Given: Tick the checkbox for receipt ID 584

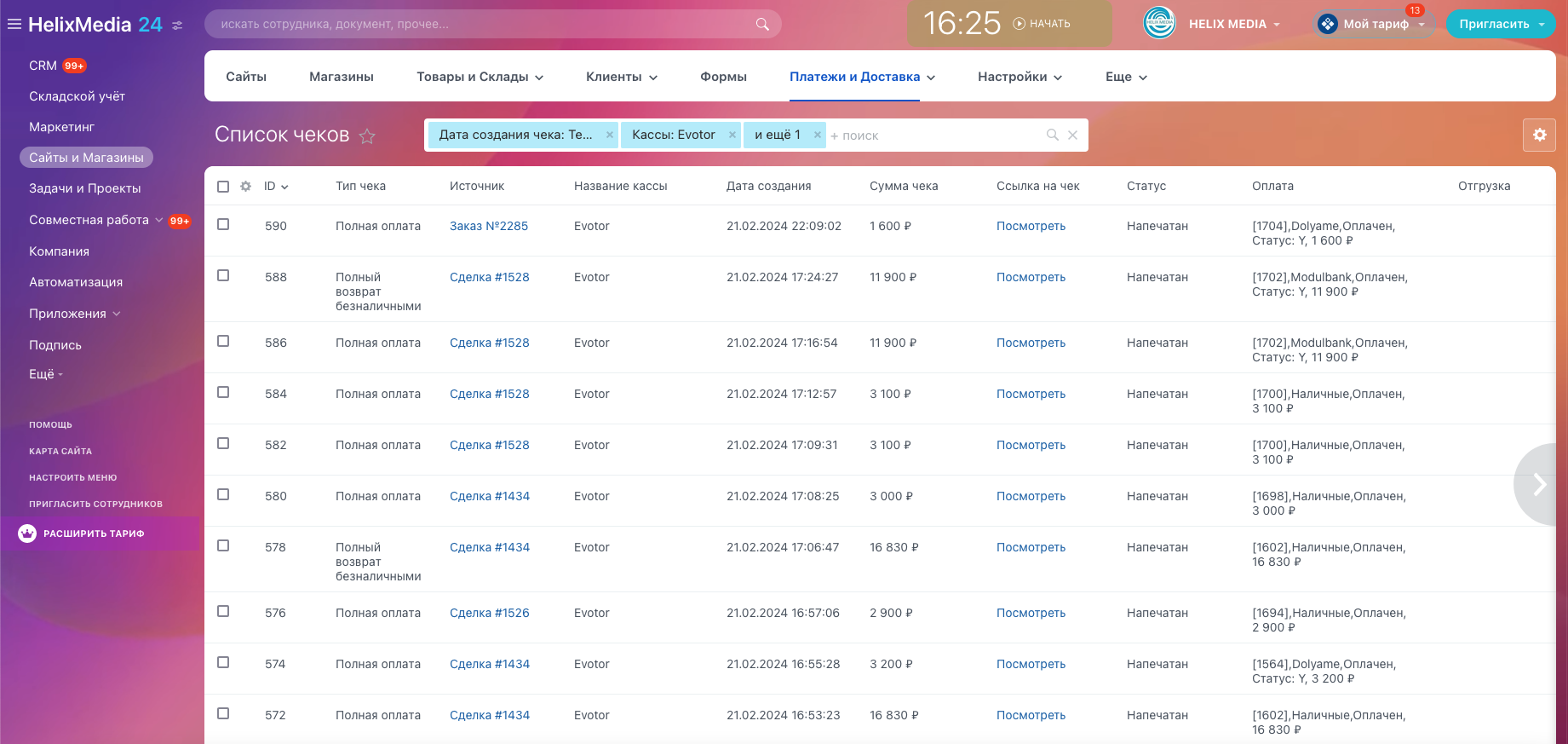Looking at the screenshot, I should (x=223, y=392).
